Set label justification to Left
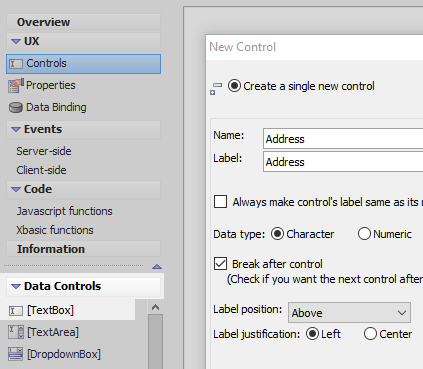This screenshot has width=423, height=369. coord(312,334)
